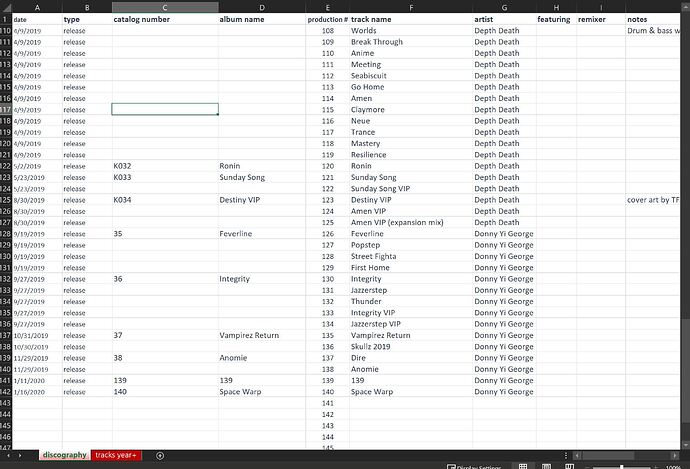690x469 pixels.
Task: Switch to Page Break Preview in the status bar
Action: coord(569,466)
